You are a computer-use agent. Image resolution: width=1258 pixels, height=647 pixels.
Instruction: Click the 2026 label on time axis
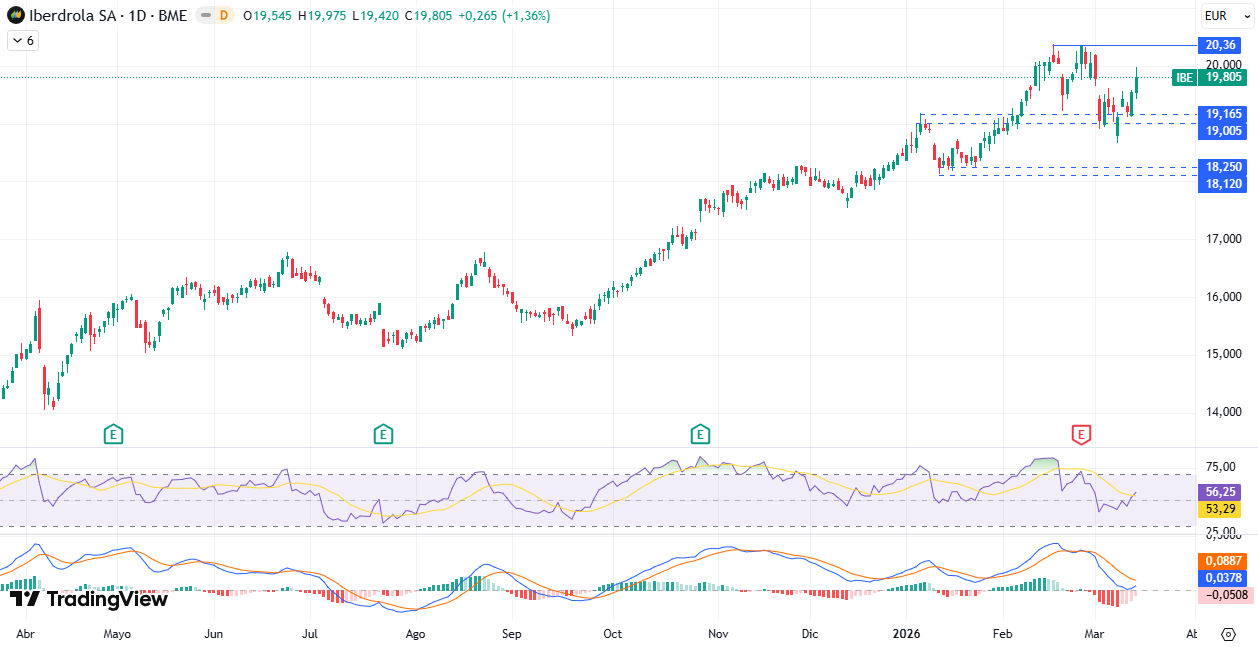pyautogui.click(x=905, y=634)
